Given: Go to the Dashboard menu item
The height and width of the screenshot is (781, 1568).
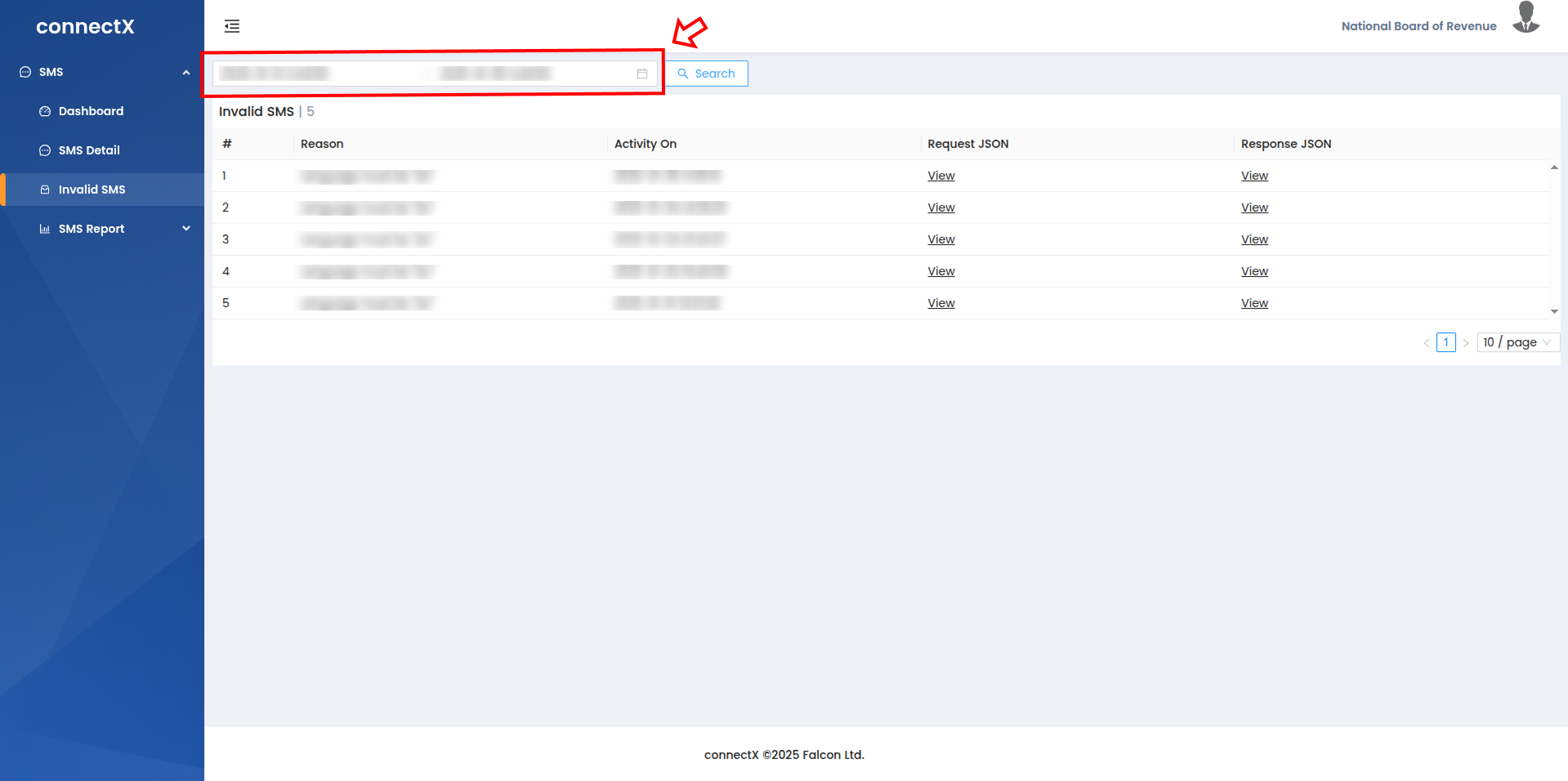Looking at the screenshot, I should point(91,111).
